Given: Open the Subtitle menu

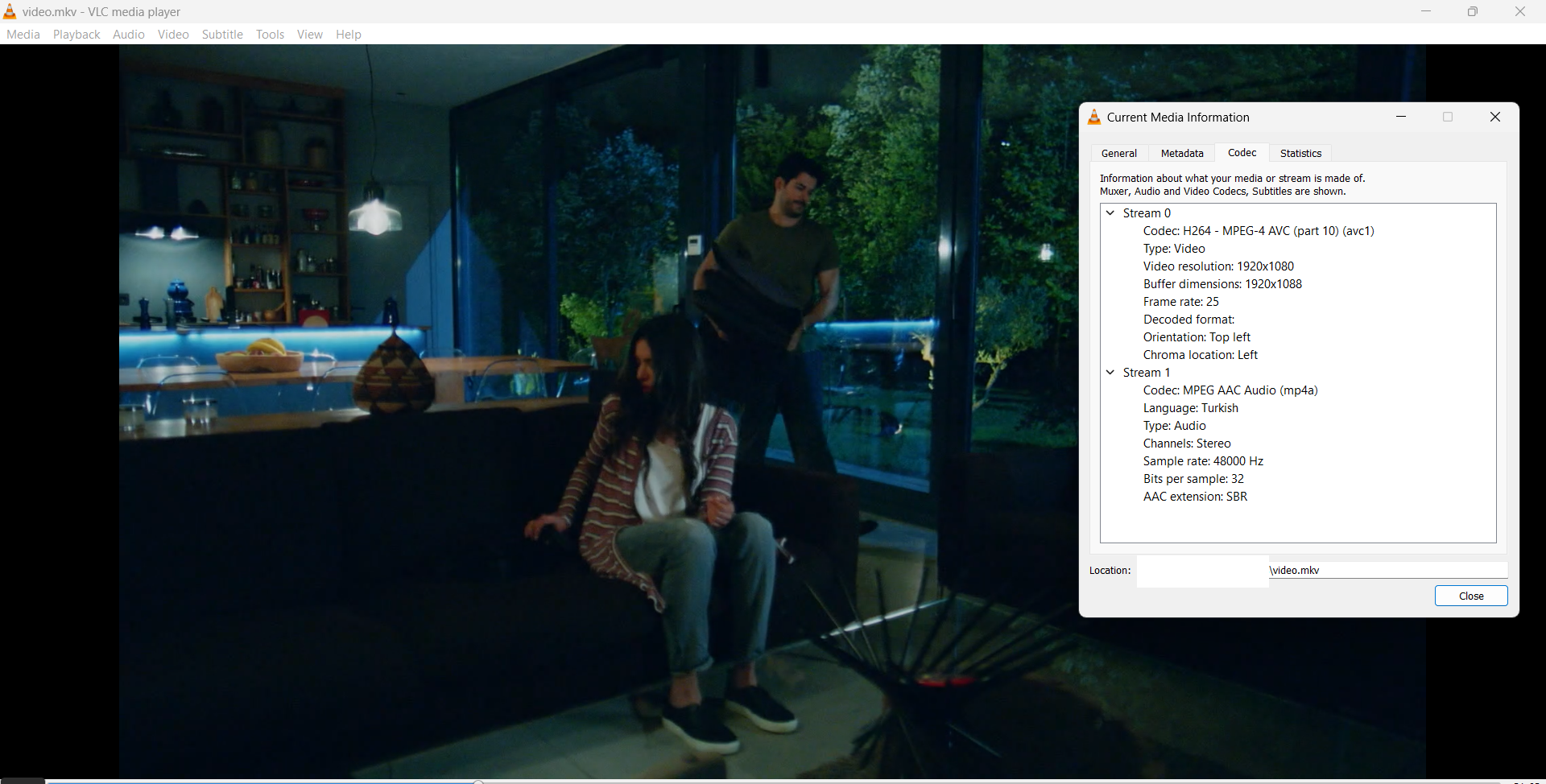Looking at the screenshot, I should (222, 35).
